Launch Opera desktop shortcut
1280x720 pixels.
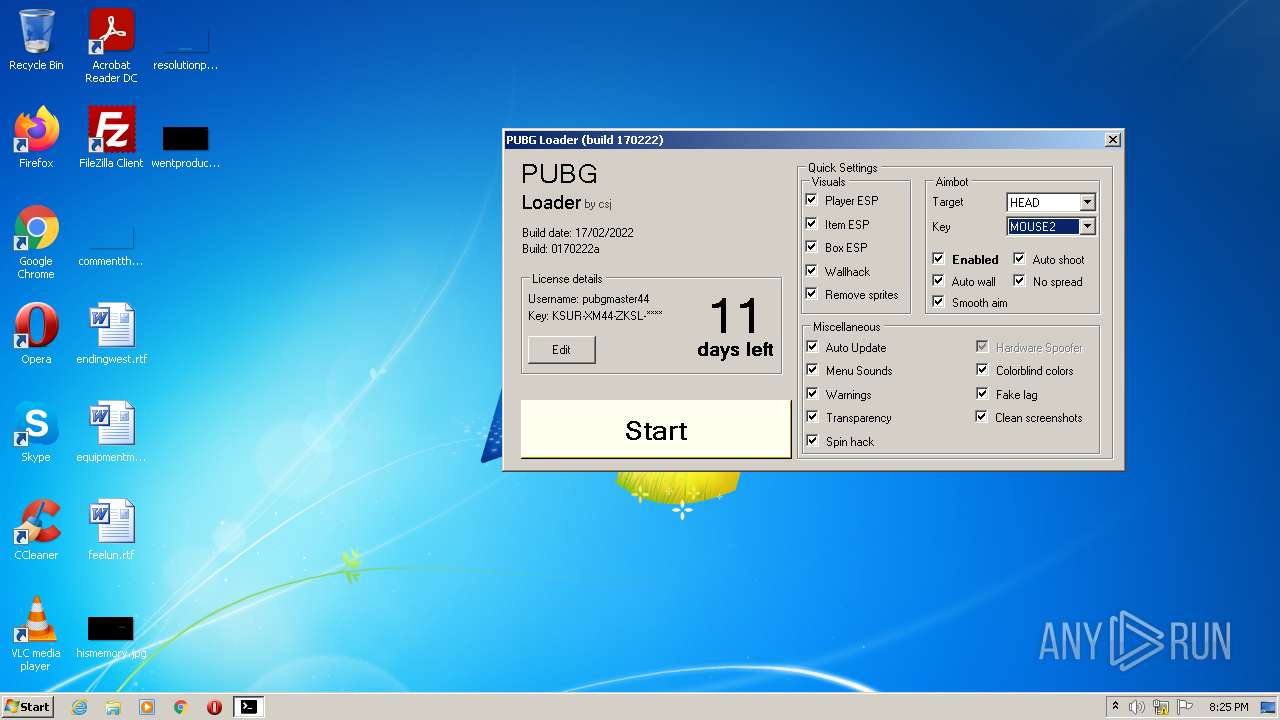pos(36,334)
